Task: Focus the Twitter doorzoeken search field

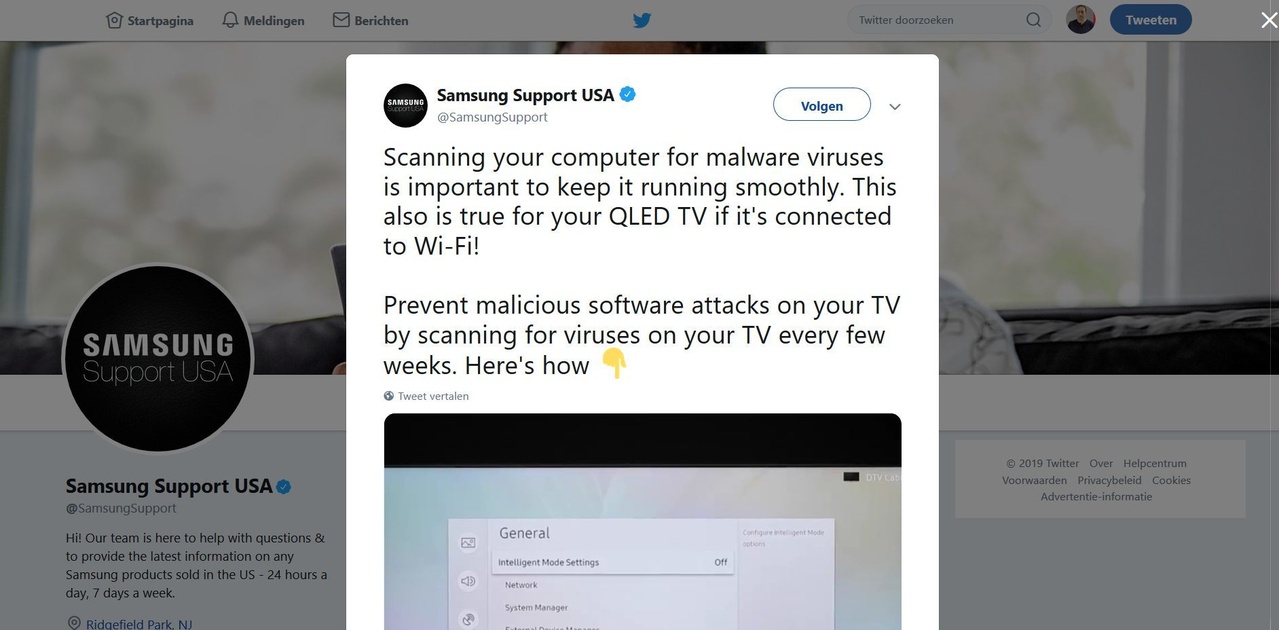Action: tap(938, 20)
